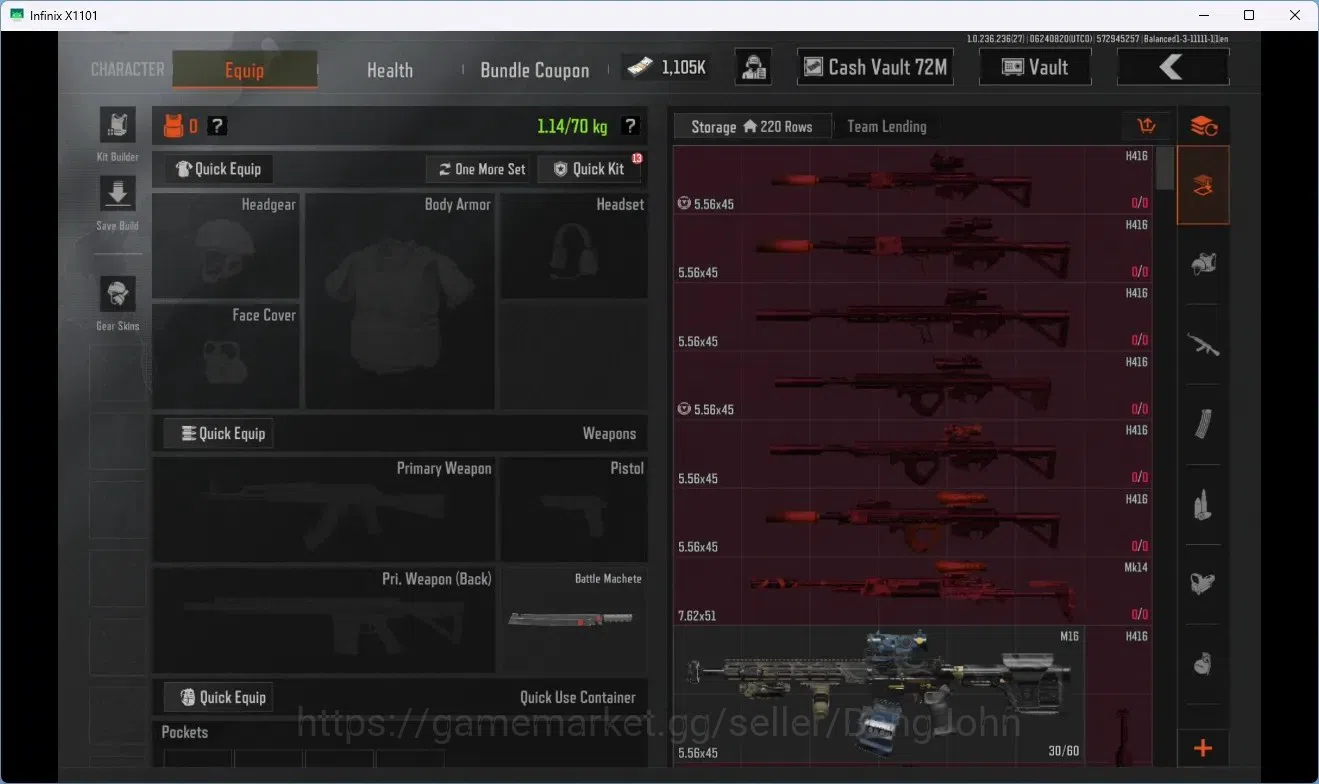
Task: Filter storage by helmet category
Action: [1203, 265]
